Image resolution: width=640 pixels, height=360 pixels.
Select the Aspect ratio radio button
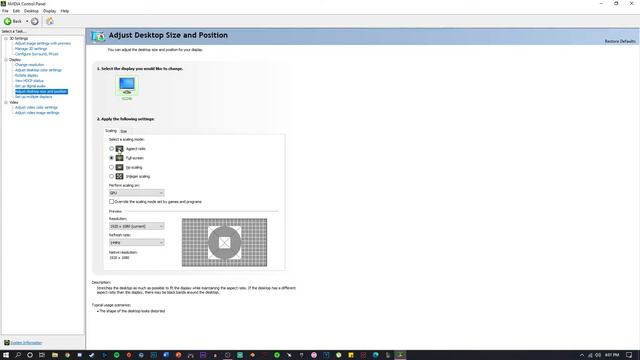(x=111, y=149)
